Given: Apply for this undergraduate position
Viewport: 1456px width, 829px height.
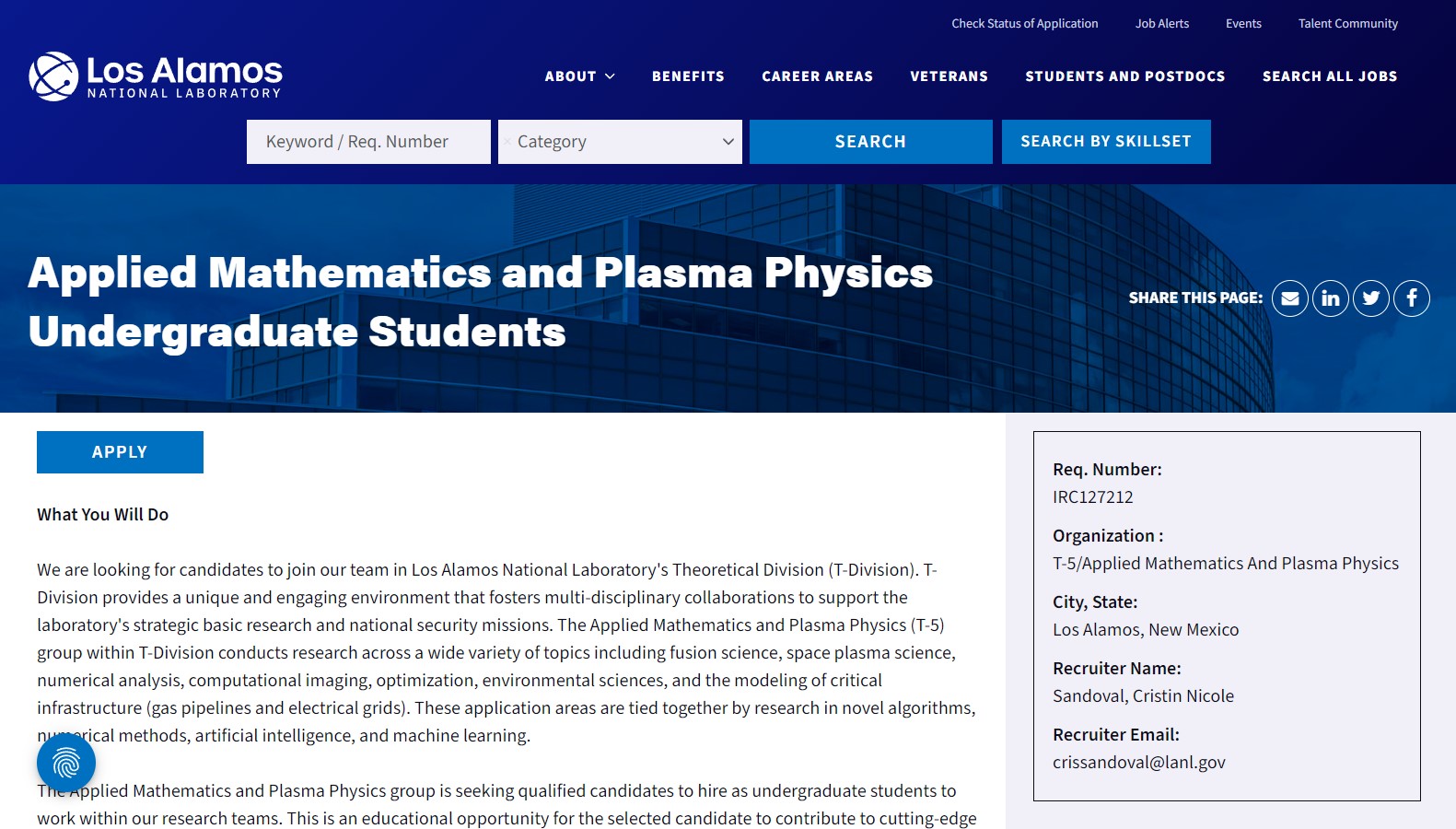Looking at the screenshot, I should pyautogui.click(x=120, y=452).
